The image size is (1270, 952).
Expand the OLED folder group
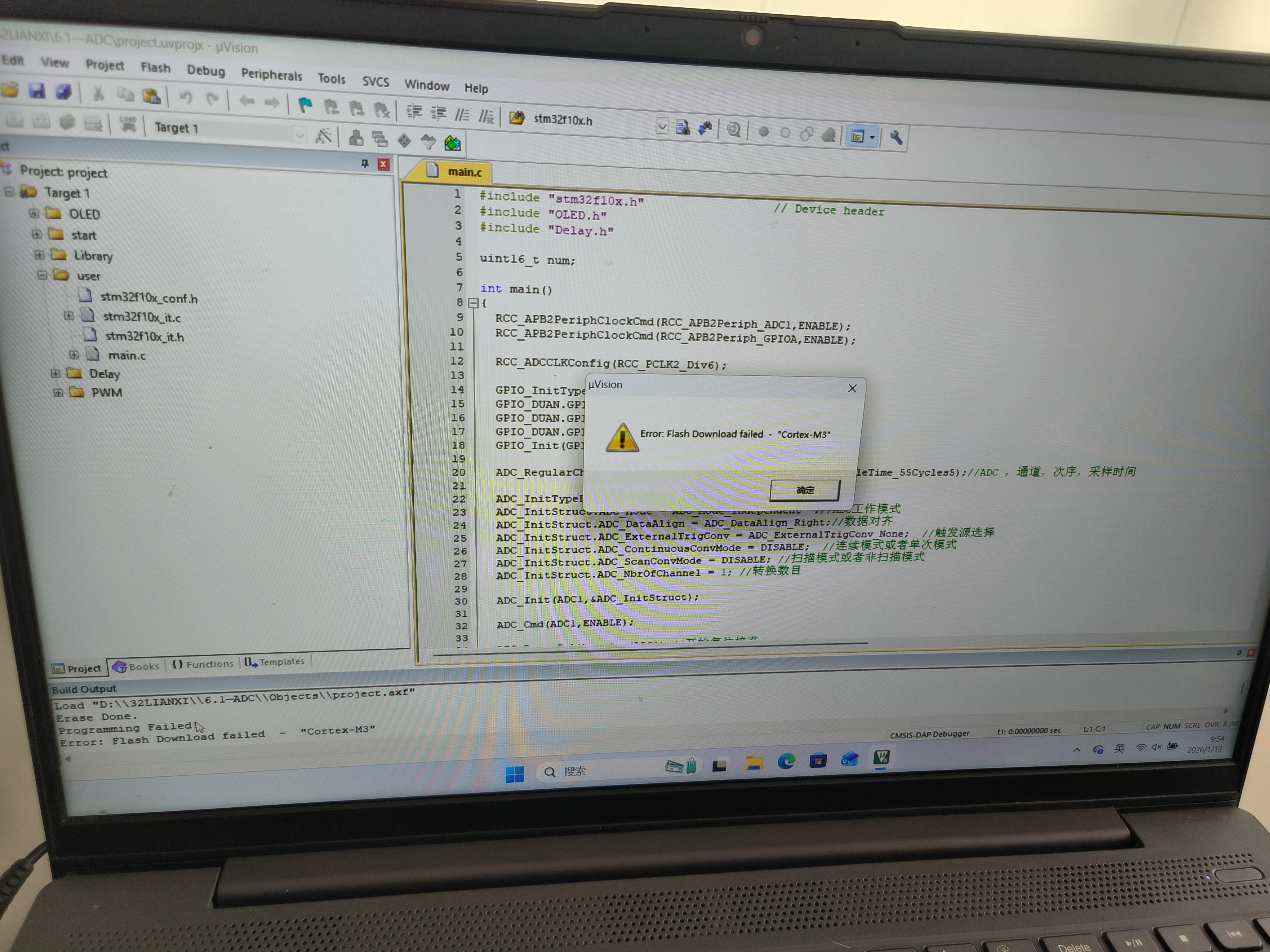(x=34, y=214)
